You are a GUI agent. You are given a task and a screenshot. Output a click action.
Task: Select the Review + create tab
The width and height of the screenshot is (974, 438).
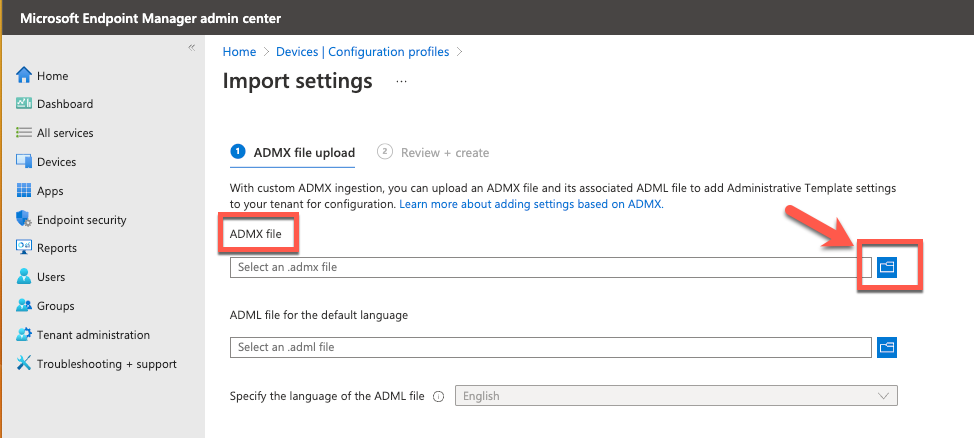[433, 152]
